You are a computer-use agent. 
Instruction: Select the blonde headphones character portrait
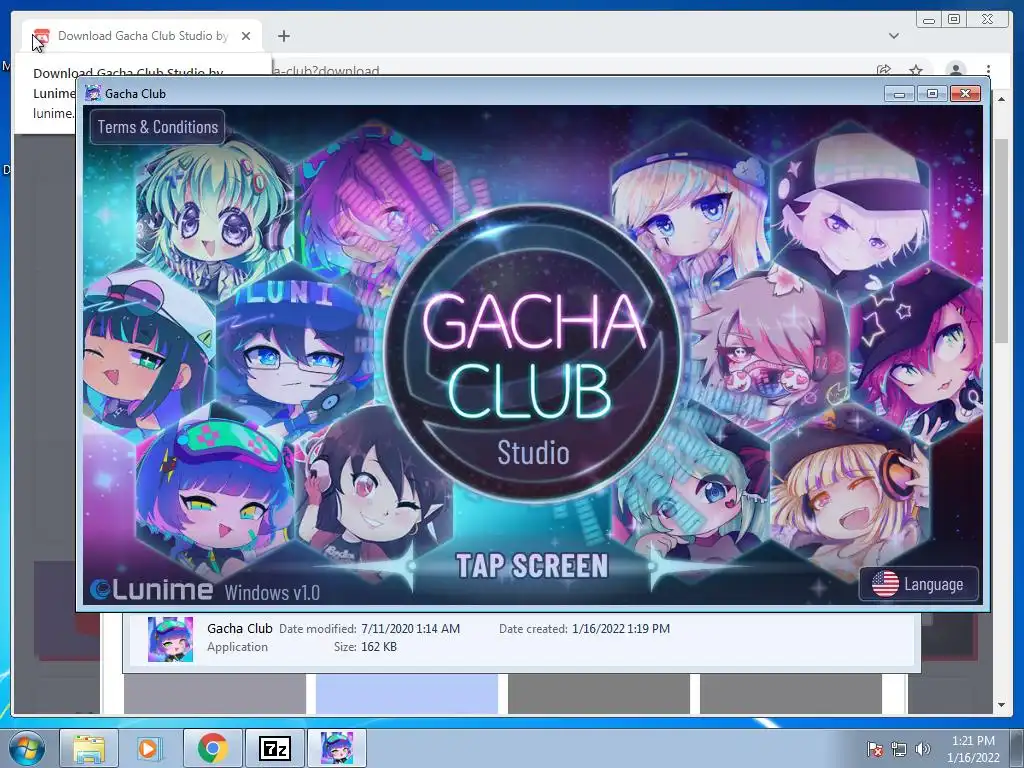850,490
